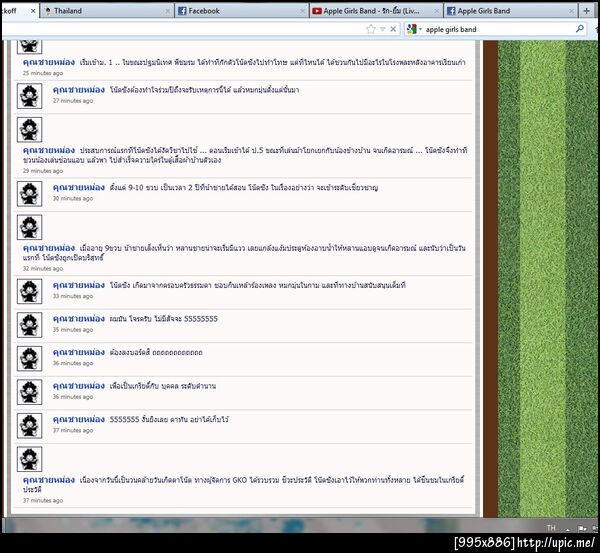Image resolution: width=600 pixels, height=553 pixels.
Task: Open คุณชายหม่อง name on 29 minutes ago comment
Action: 49,150
